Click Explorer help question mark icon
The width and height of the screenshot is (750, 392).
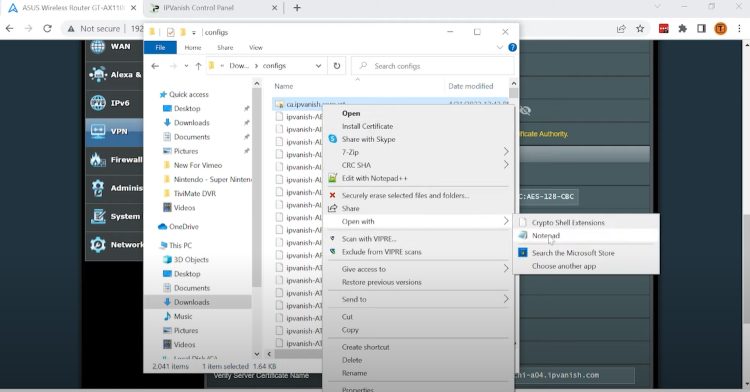[x=512, y=47]
